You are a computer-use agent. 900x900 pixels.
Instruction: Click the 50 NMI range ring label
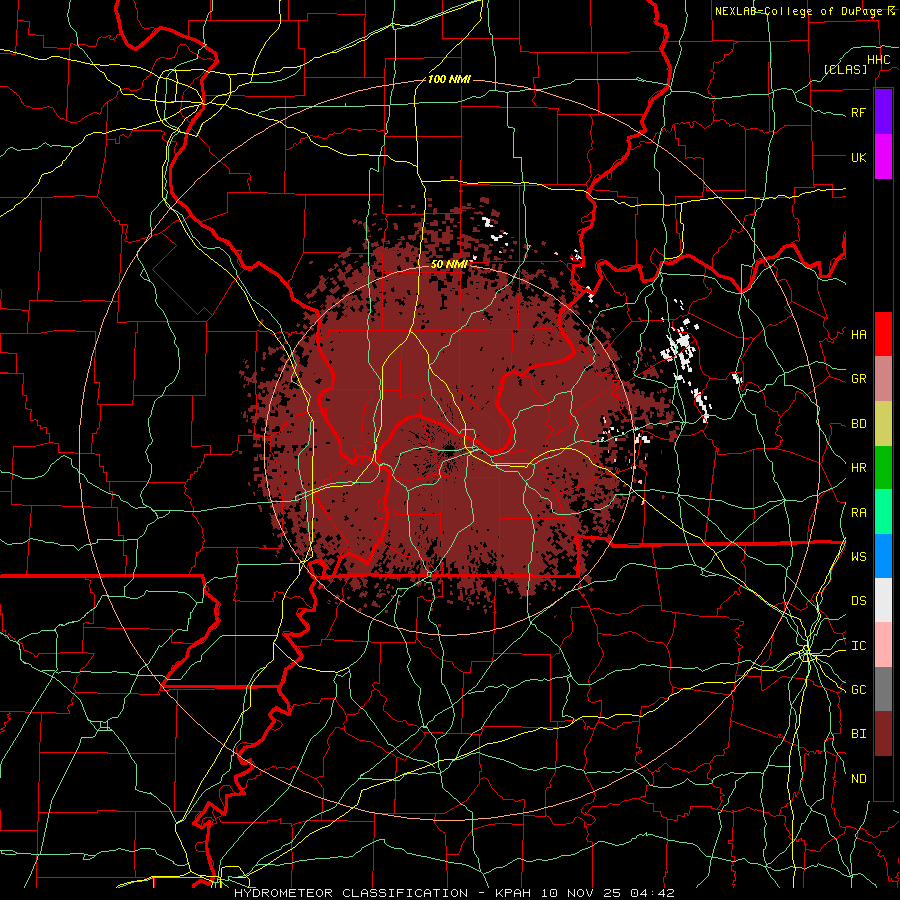[448, 264]
